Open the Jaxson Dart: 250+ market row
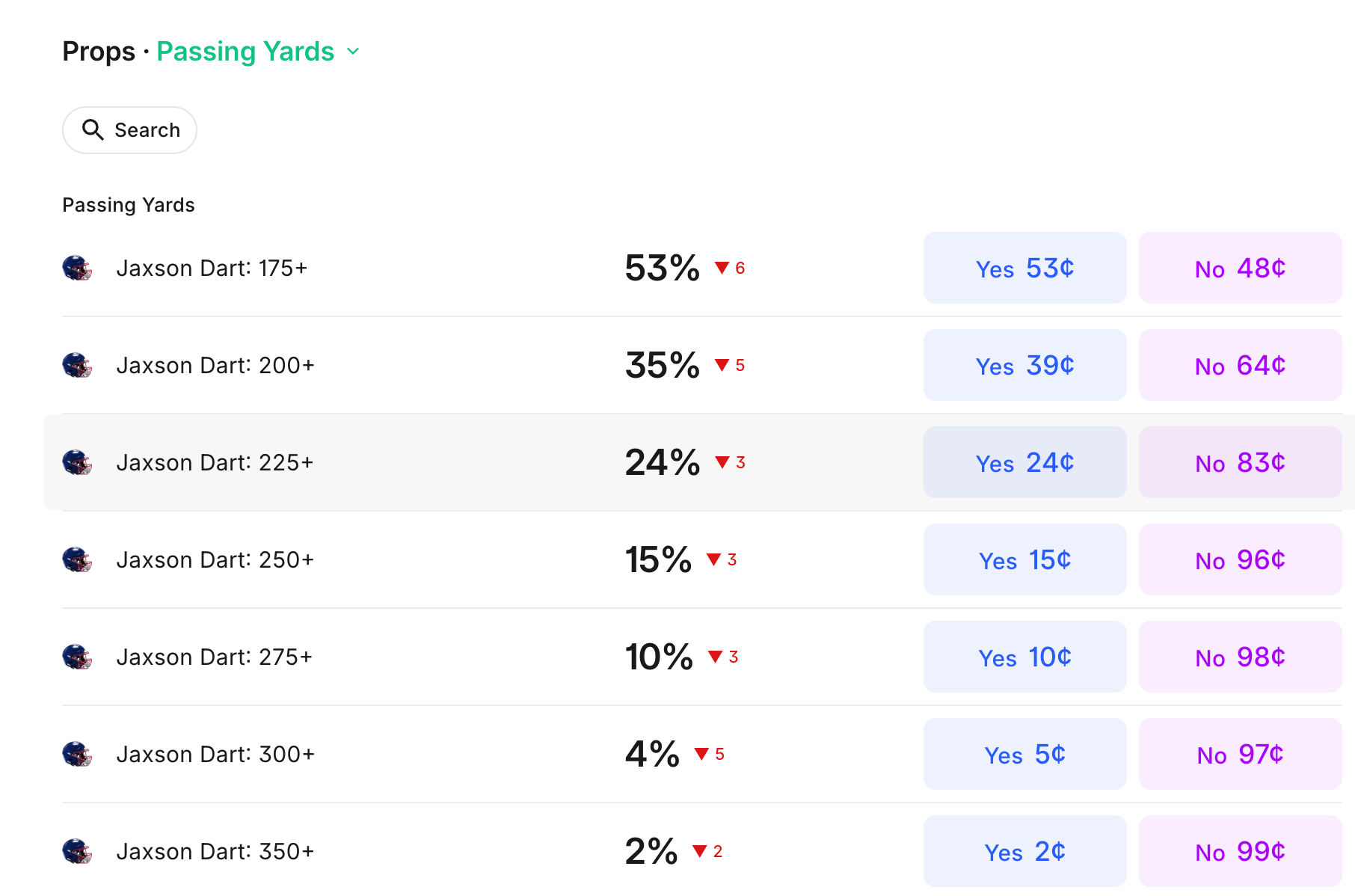 click(215, 559)
